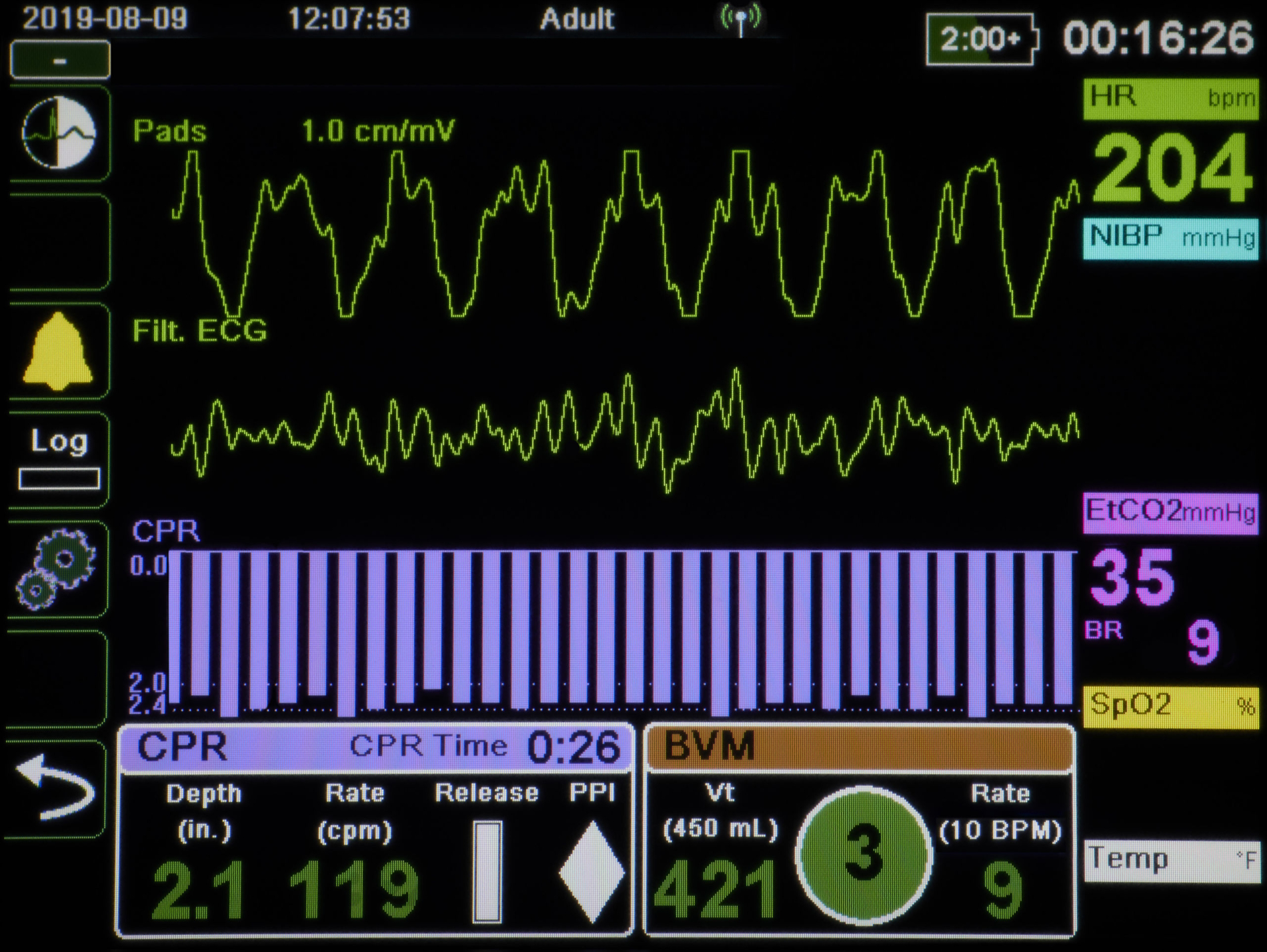This screenshot has width=1267, height=952.
Task: Open the SpO2 percent panel header
Action: [x=1170, y=706]
